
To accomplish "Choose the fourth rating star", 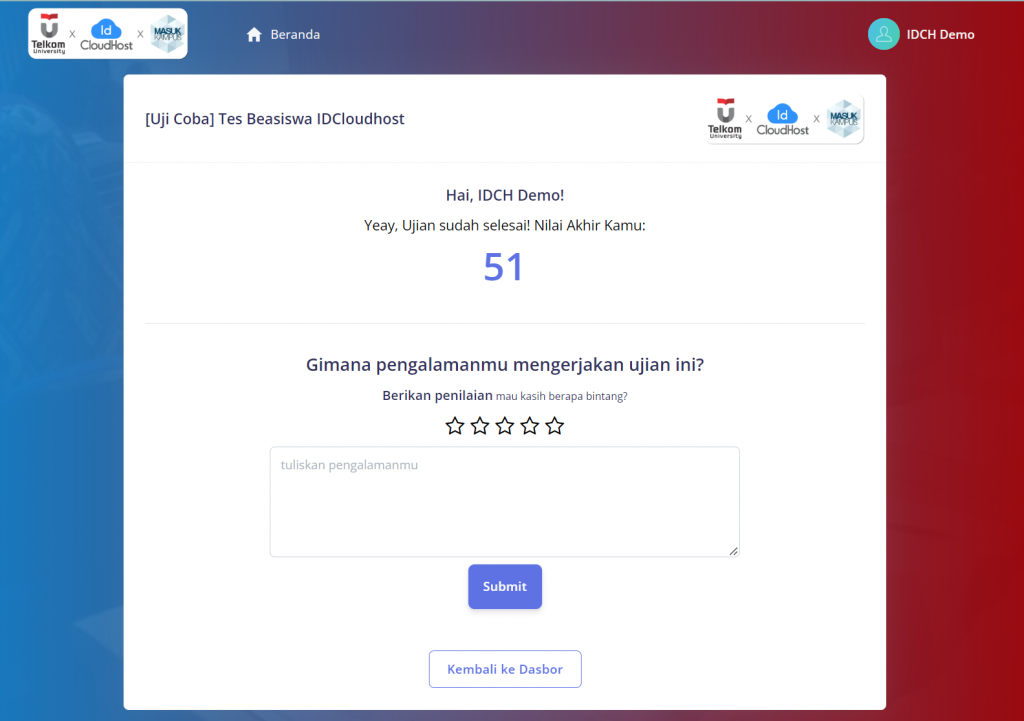I will tap(530, 426).
